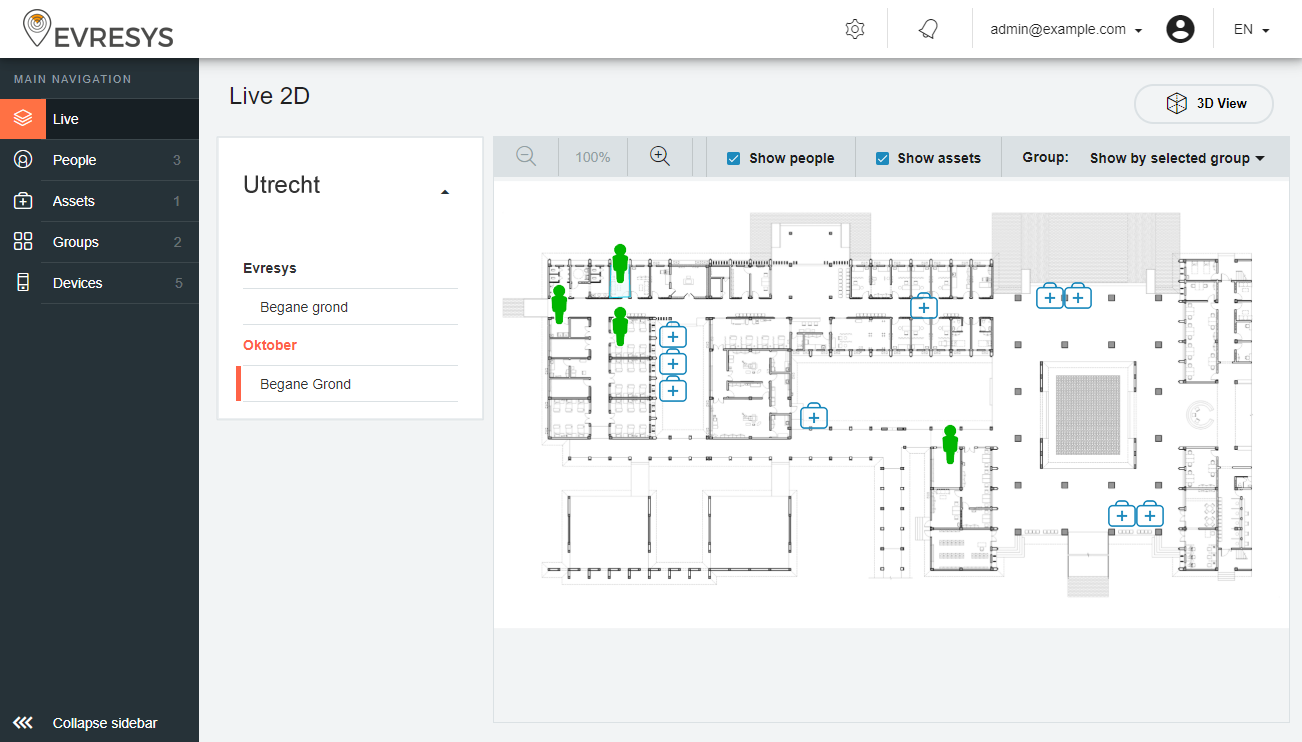1302x742 pixels.
Task: Uncheck the Show assets checkbox
Action: 882,158
